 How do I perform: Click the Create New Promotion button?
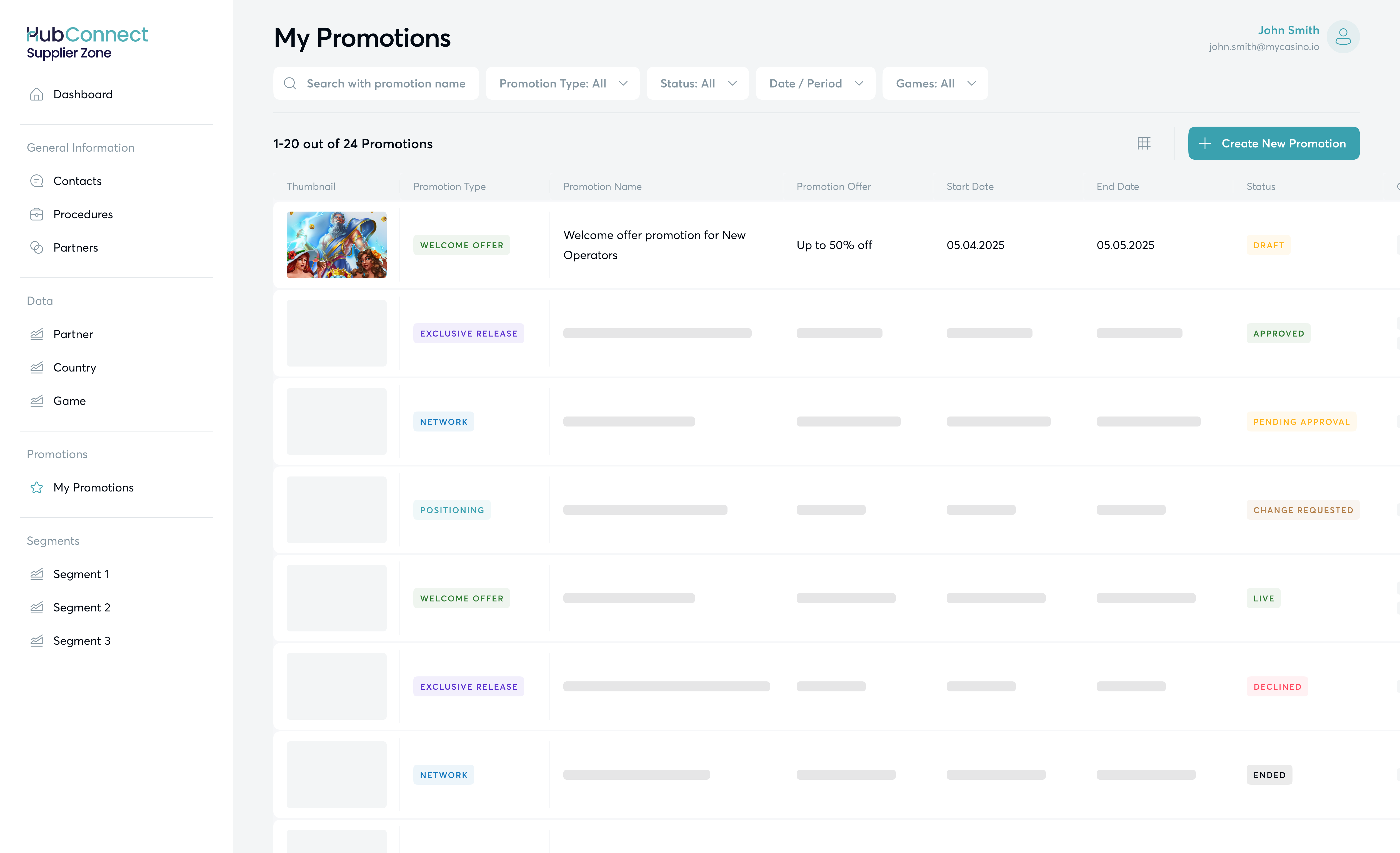[1273, 144]
